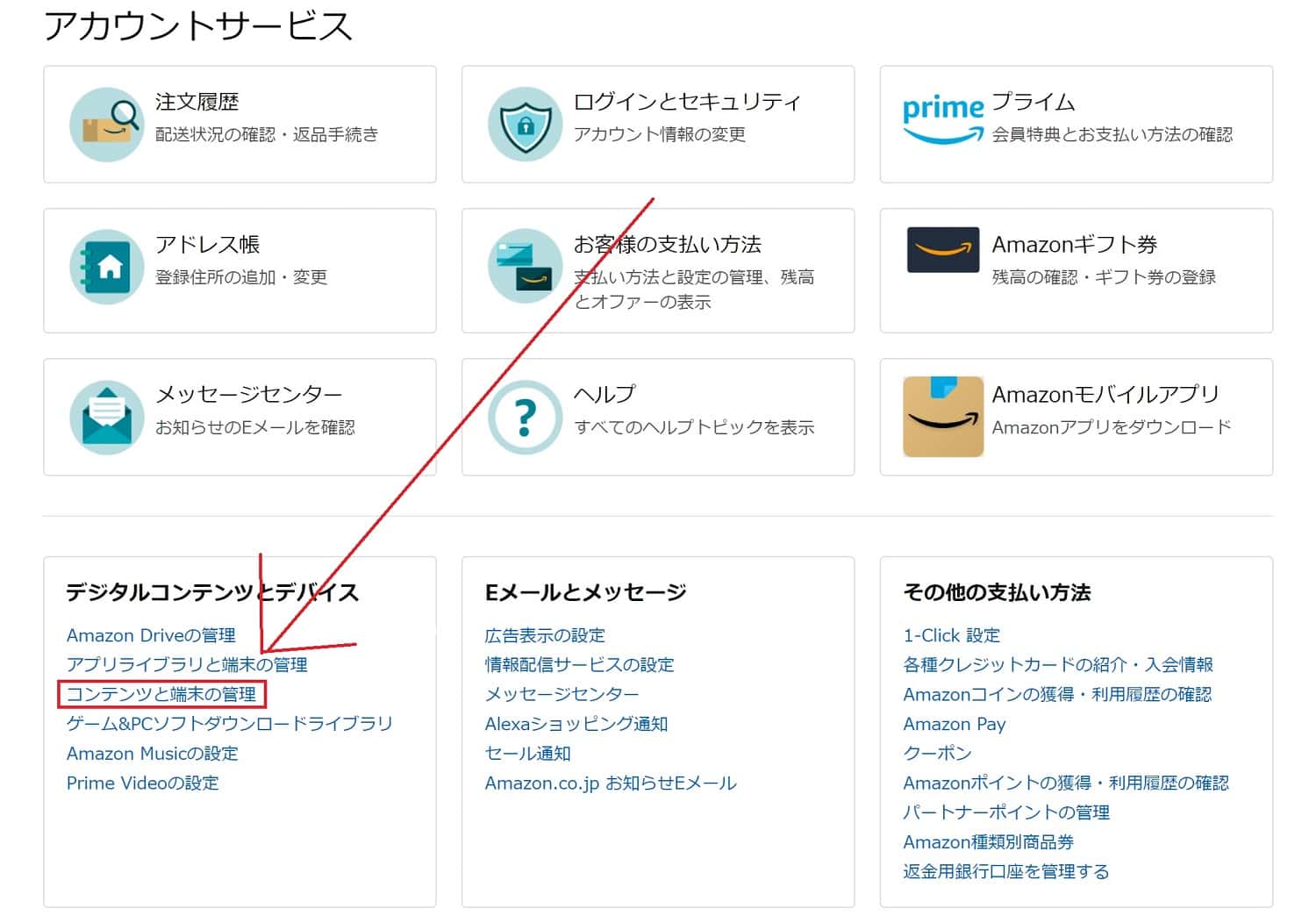Click the Amazonモバイルアプリ box icon

(943, 417)
